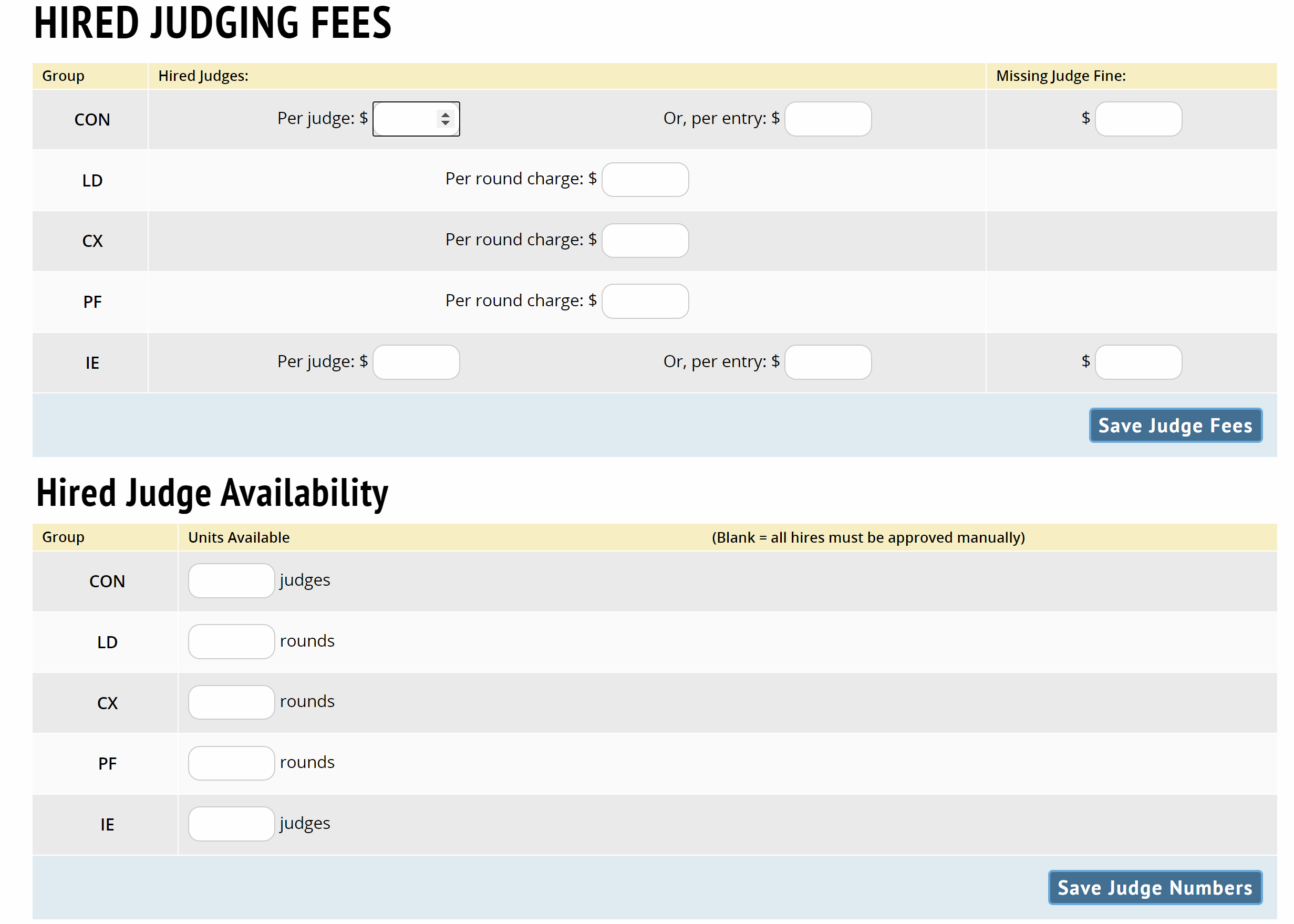
Task: Focus the IE per entry fee input
Action: pyautogui.click(x=827, y=362)
